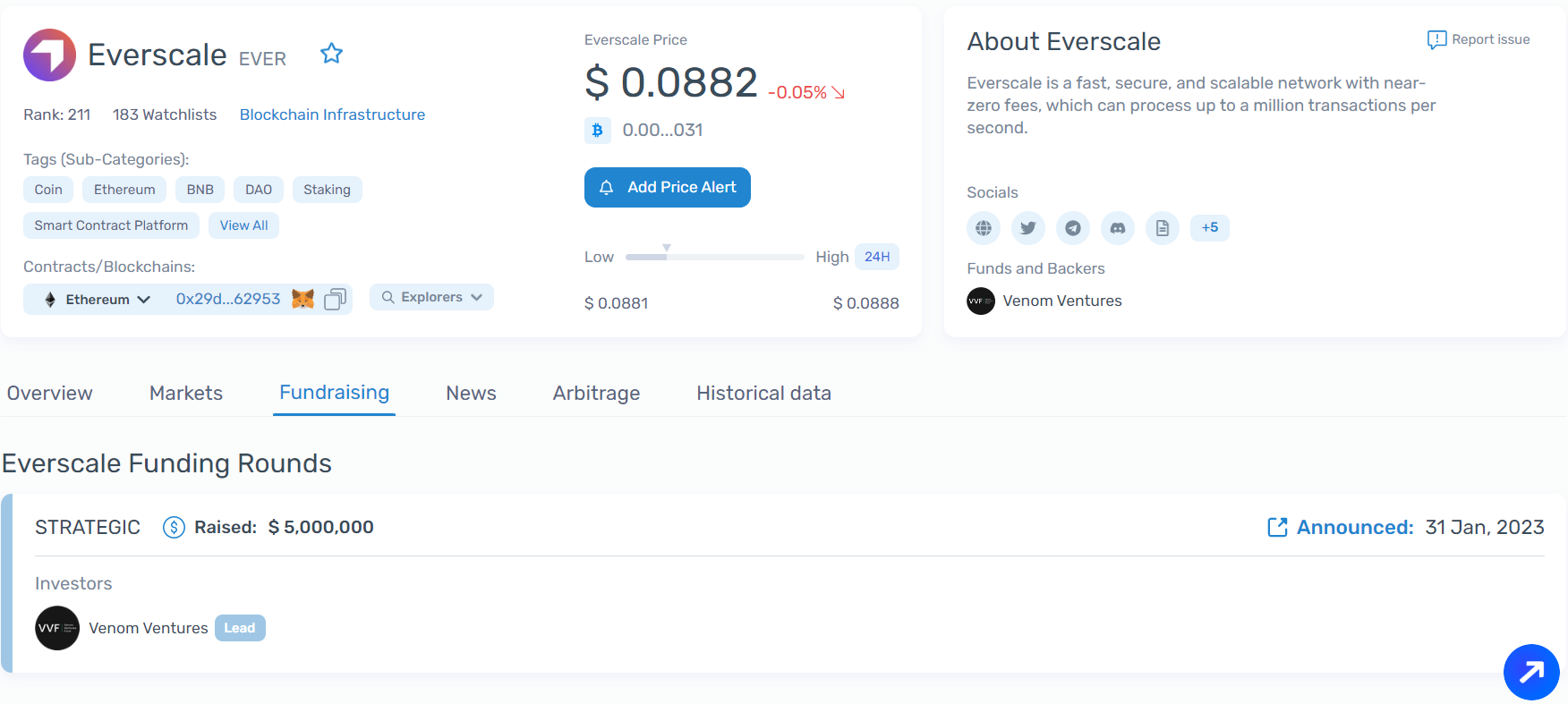Switch to the Markets tab
Screen dimensions: 1568x704
(x=186, y=393)
